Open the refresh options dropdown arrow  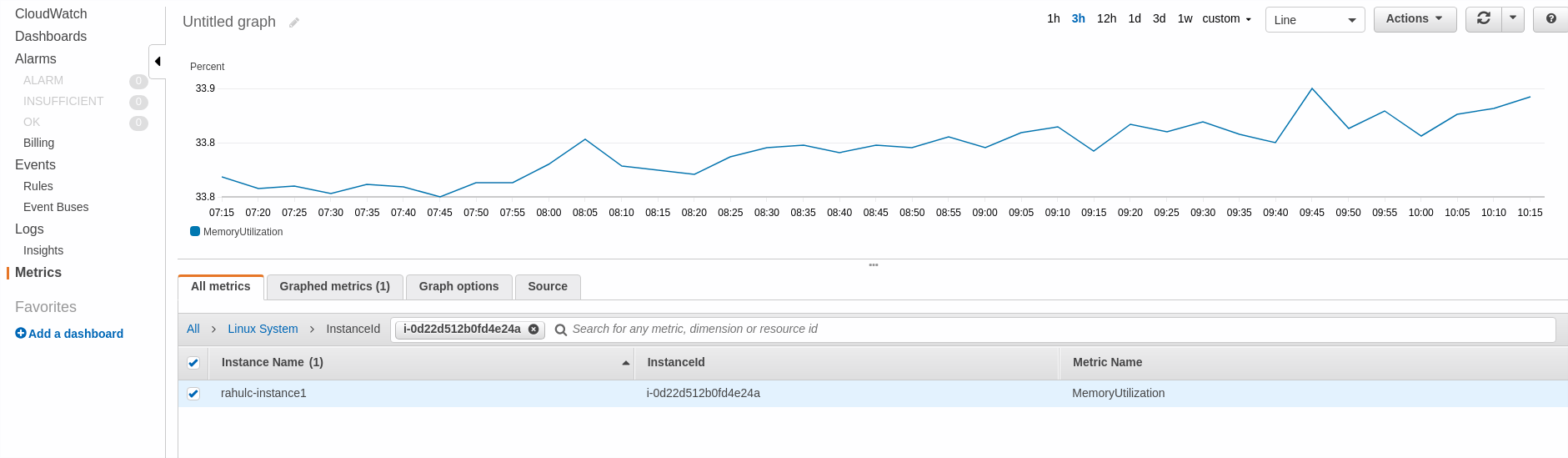[1513, 18]
